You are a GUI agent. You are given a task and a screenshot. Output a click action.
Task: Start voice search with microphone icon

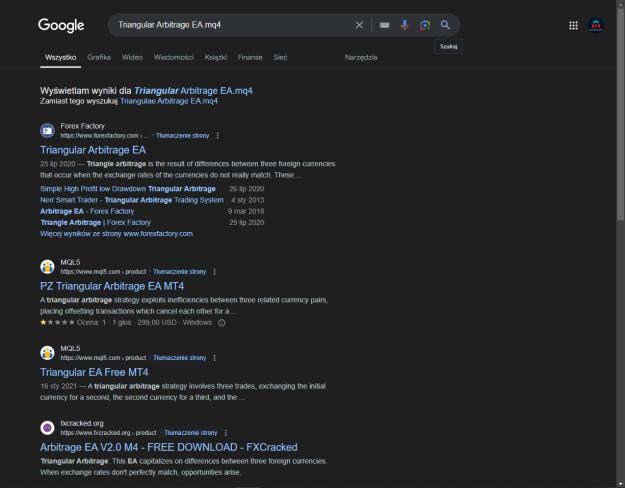404,25
